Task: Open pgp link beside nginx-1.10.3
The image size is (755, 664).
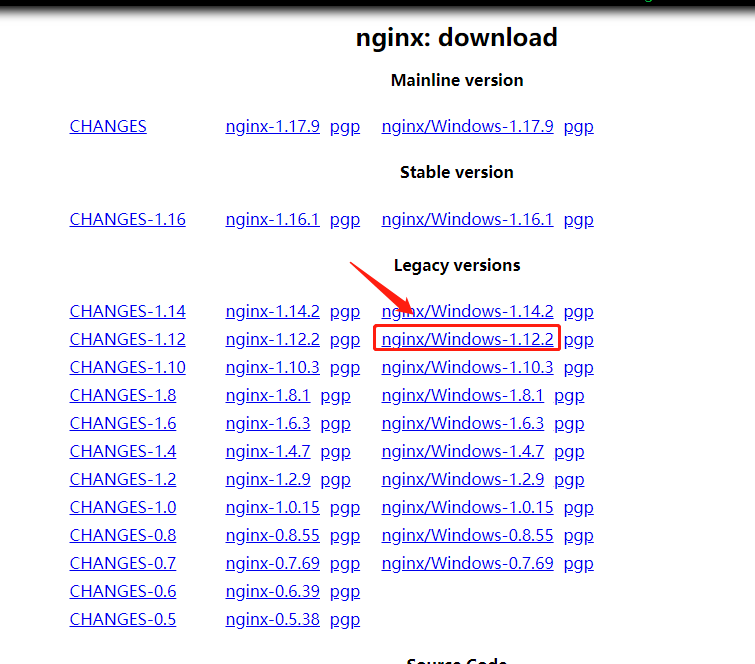Action: [x=345, y=368]
